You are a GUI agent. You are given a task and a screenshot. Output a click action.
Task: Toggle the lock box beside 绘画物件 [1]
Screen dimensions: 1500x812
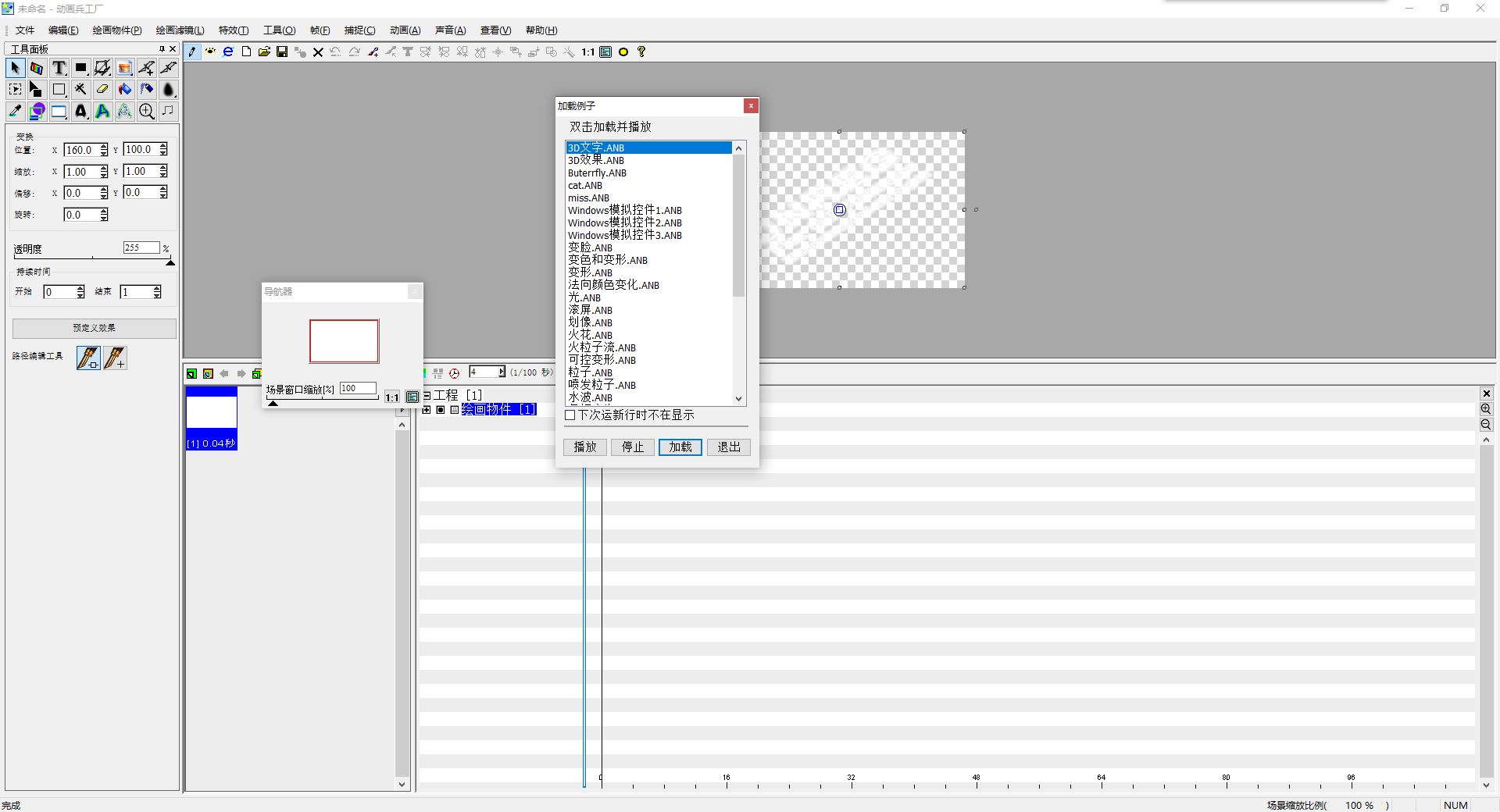pyautogui.click(x=454, y=410)
